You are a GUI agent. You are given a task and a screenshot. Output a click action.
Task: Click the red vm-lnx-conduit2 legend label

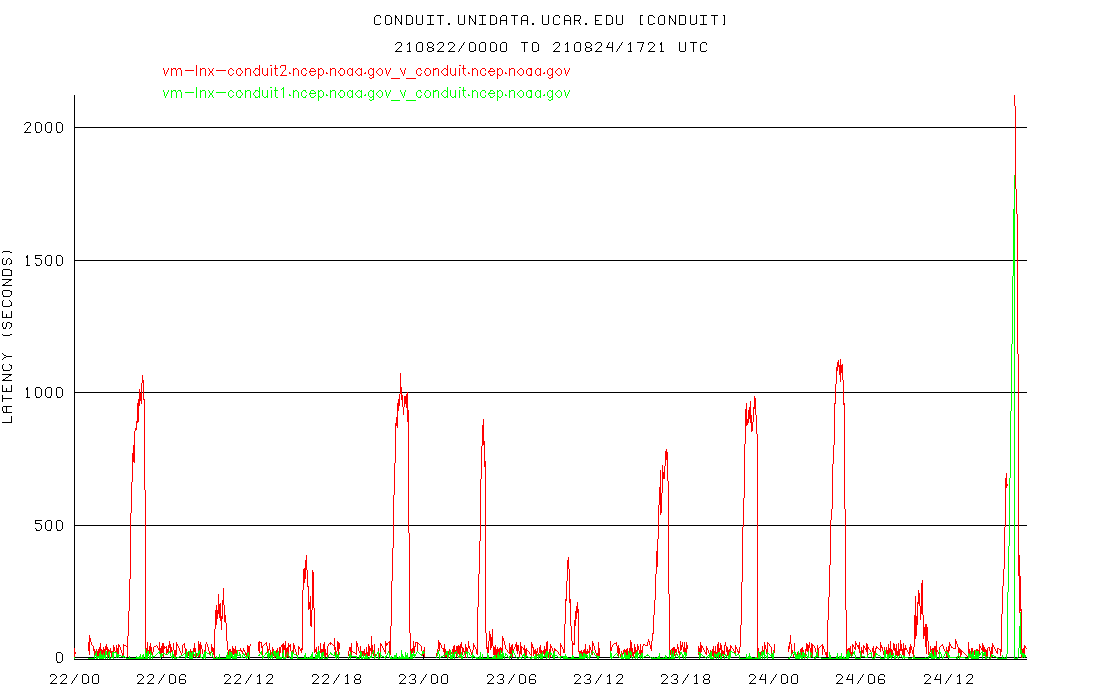(366, 71)
